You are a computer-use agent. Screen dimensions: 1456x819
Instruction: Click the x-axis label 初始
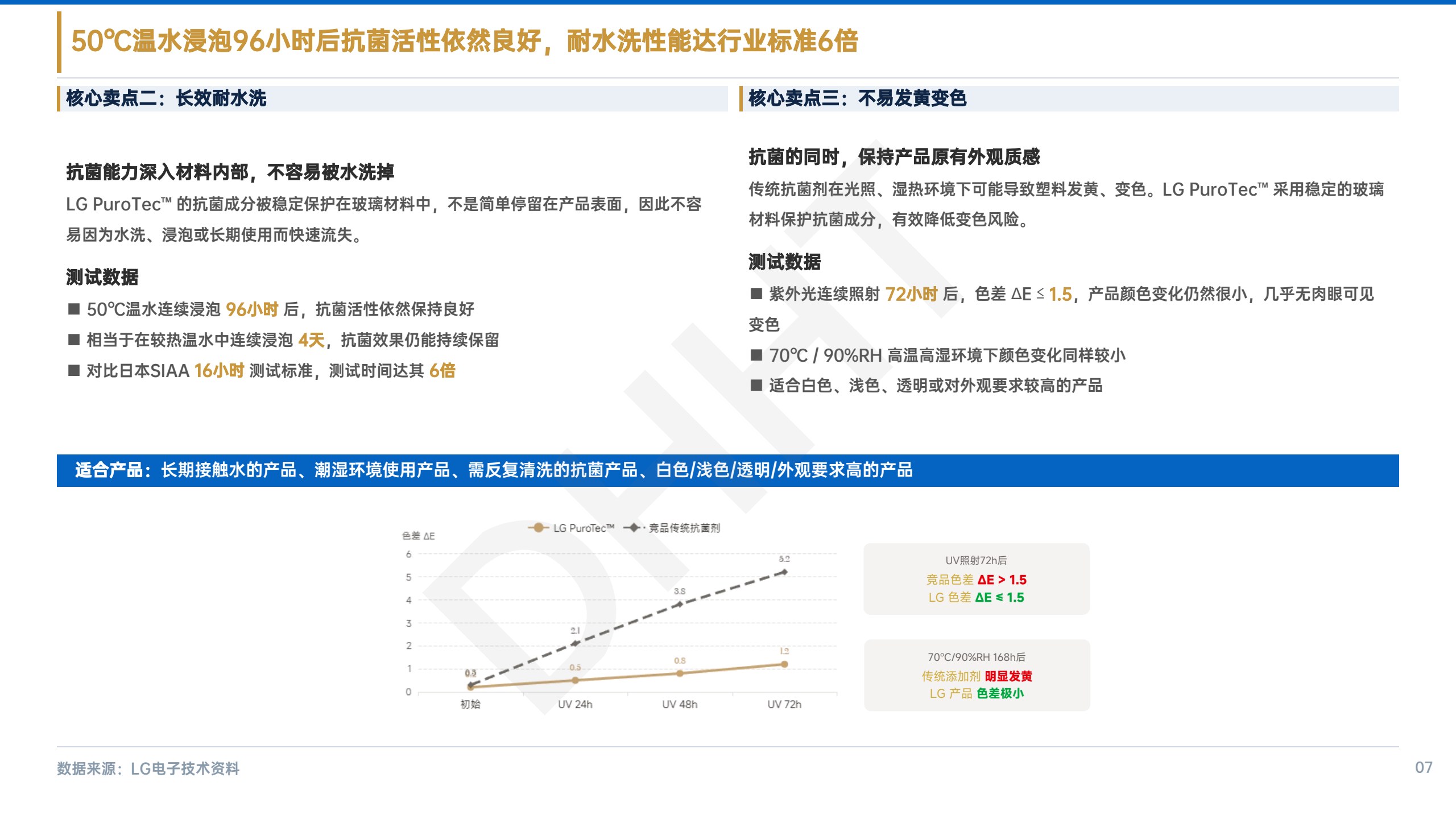(470, 704)
